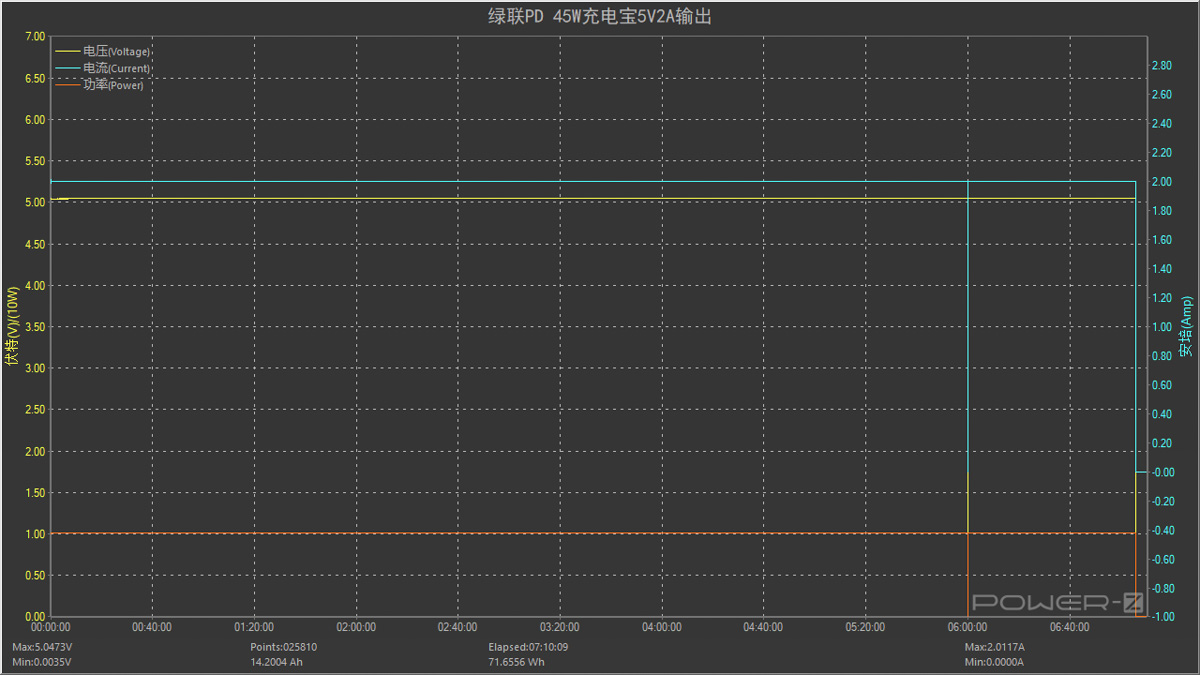Click the 14.2004 Ah capacity readout

[x=277, y=662]
